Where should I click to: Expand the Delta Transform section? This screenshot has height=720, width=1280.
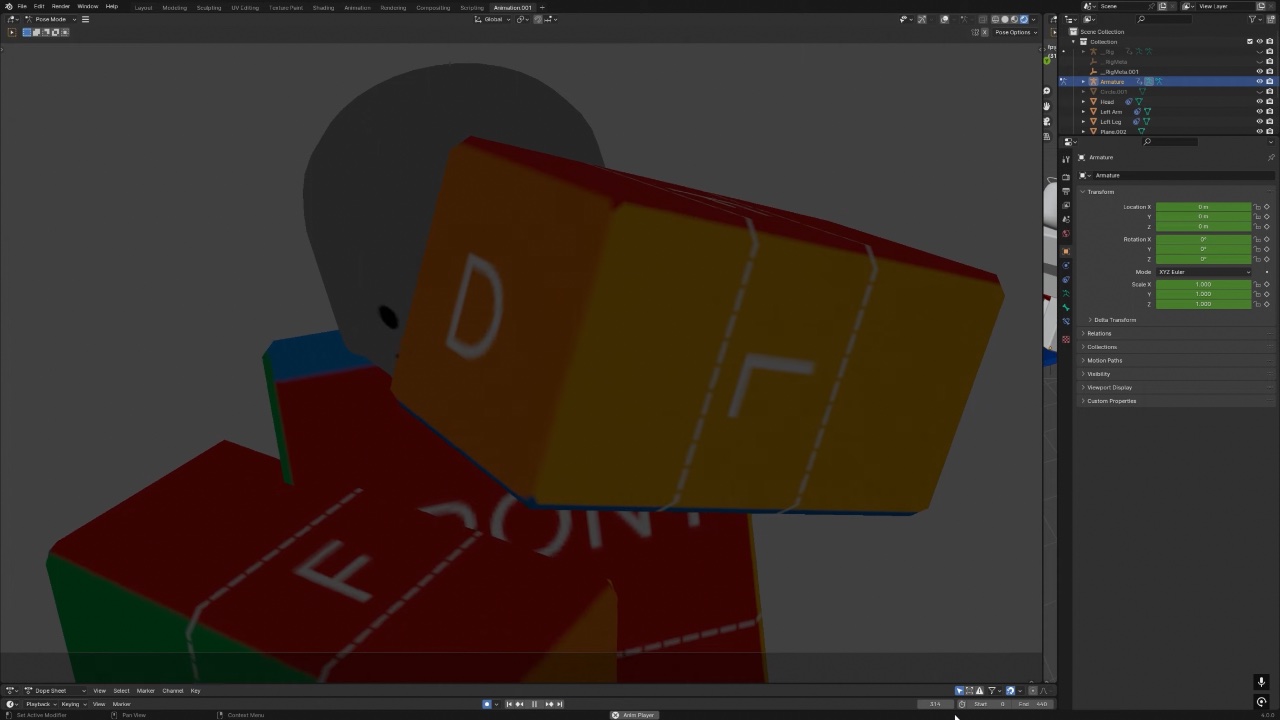click(x=1115, y=319)
